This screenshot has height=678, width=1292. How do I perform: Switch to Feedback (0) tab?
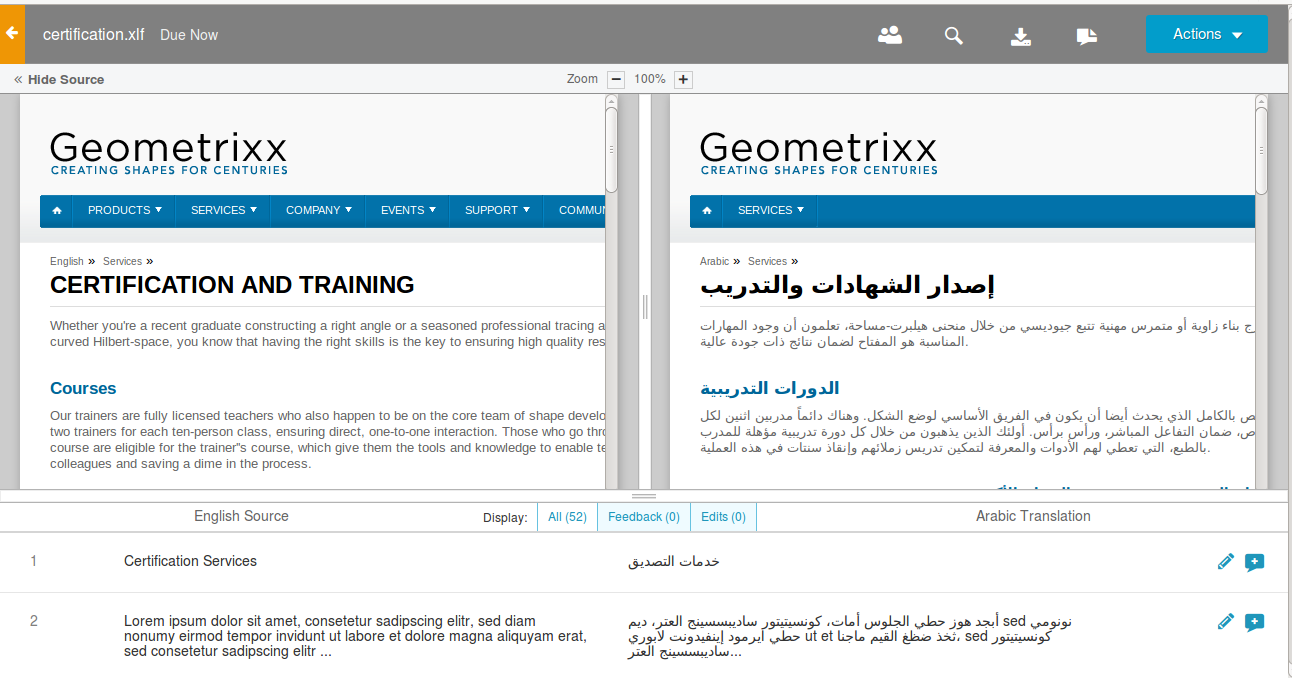[643, 517]
